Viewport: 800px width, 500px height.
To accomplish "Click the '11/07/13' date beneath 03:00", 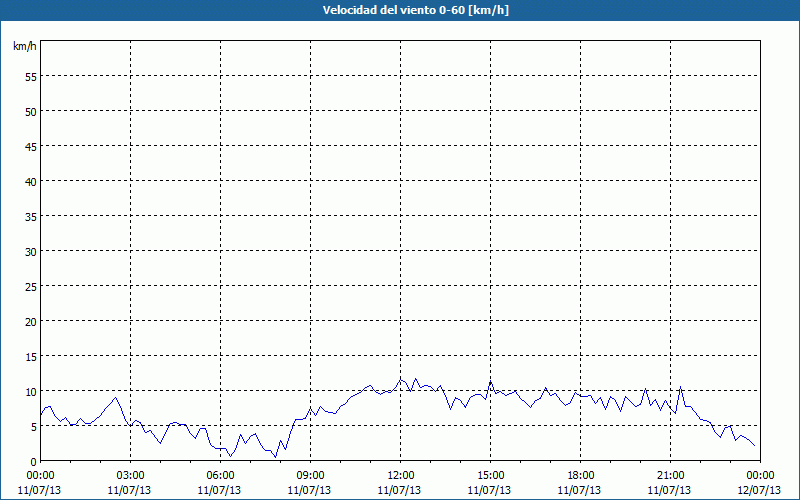I will (130, 490).
